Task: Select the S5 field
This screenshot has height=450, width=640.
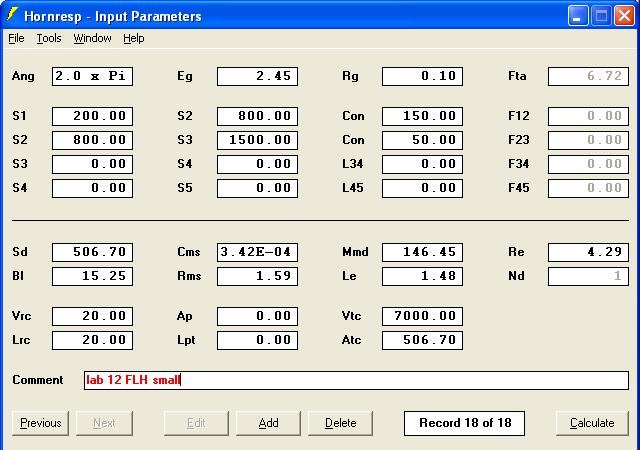Action: pyautogui.click(x=257, y=188)
